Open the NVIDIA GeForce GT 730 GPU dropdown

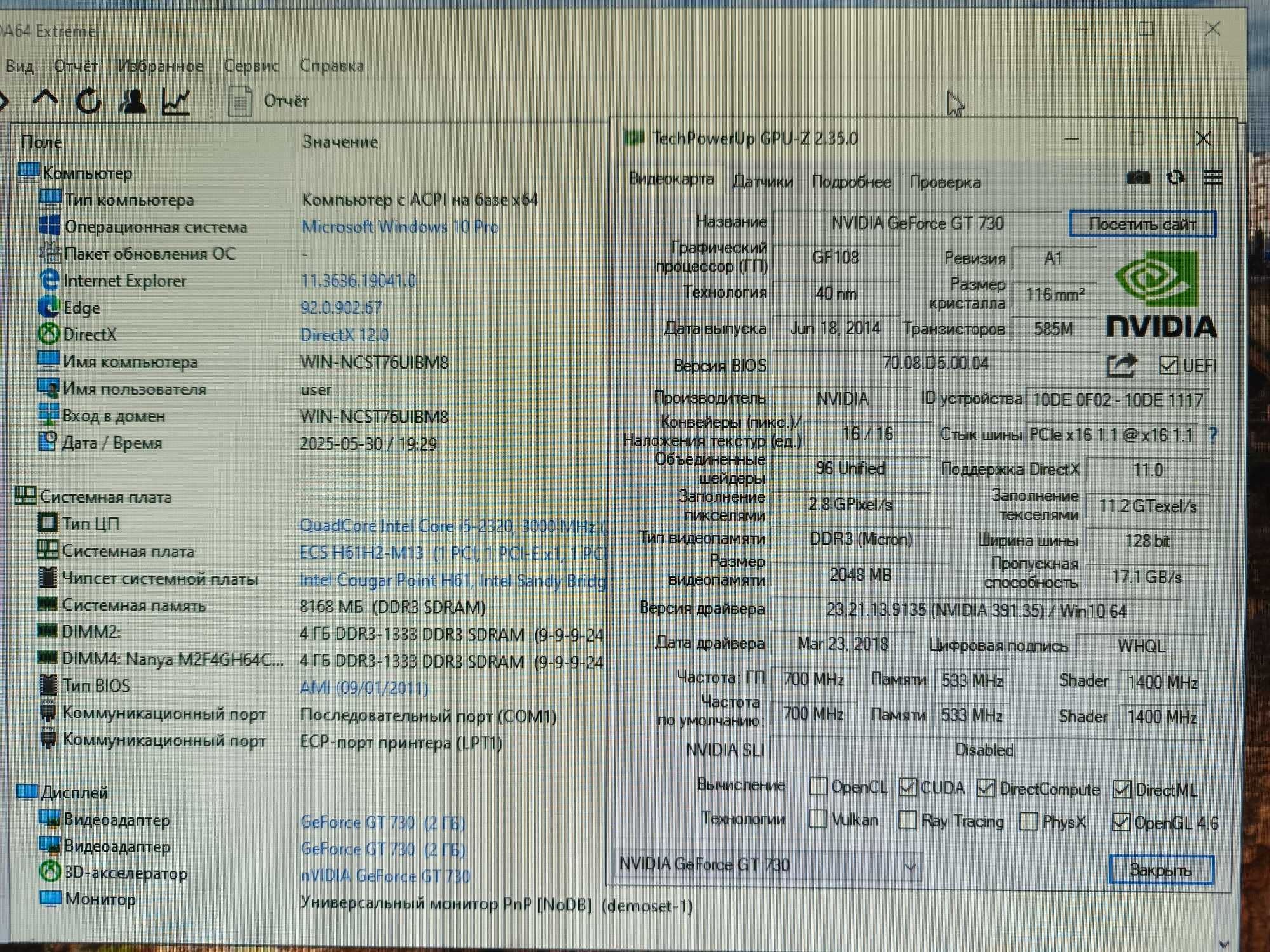tap(768, 864)
